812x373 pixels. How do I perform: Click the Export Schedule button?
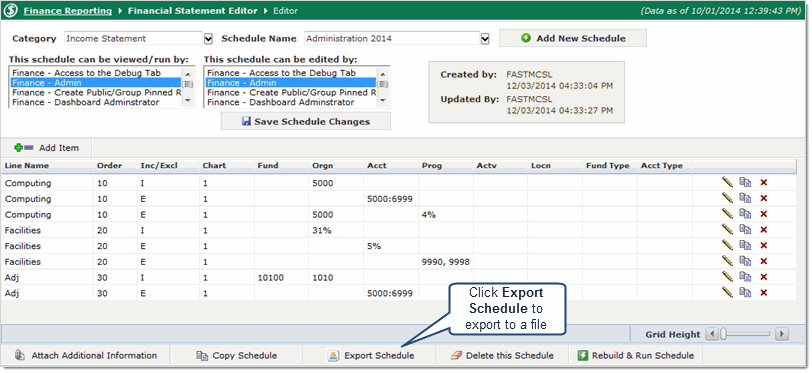(370, 356)
